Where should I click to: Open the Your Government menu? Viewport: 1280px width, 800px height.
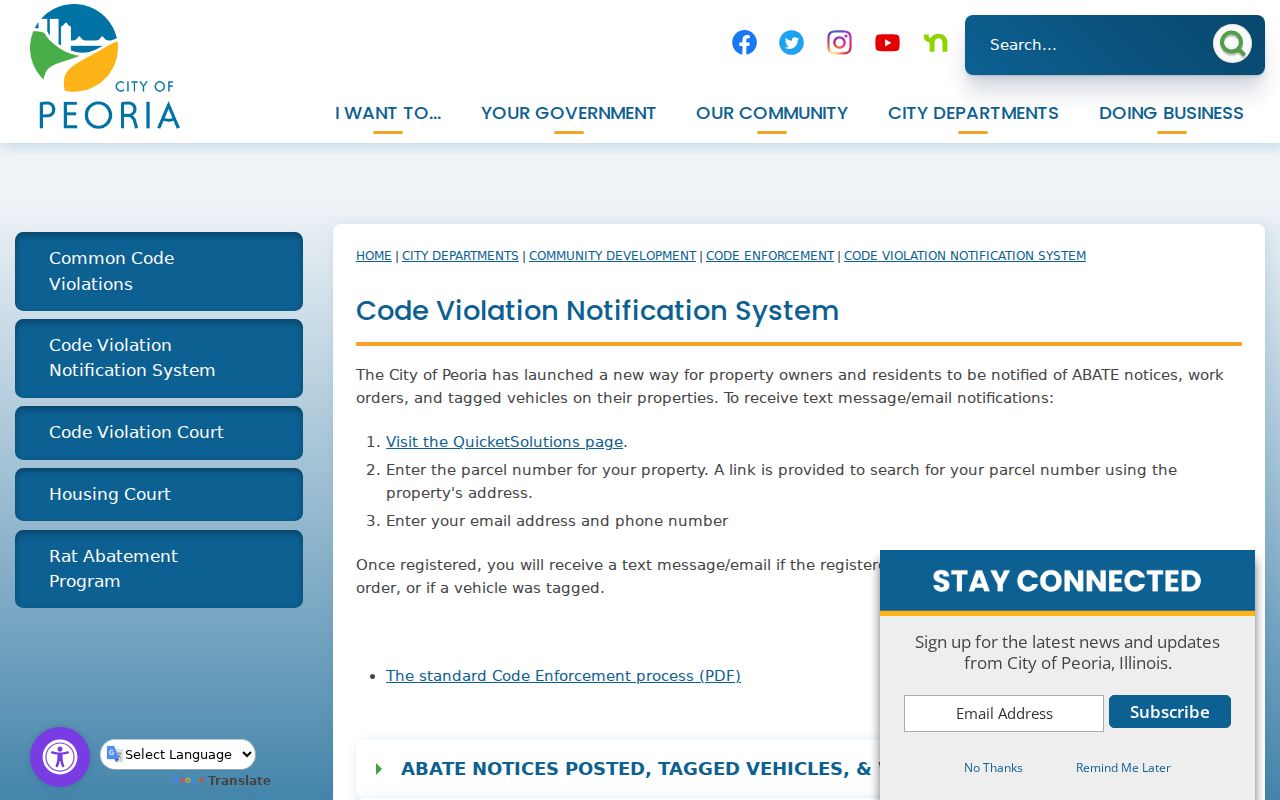(x=568, y=113)
